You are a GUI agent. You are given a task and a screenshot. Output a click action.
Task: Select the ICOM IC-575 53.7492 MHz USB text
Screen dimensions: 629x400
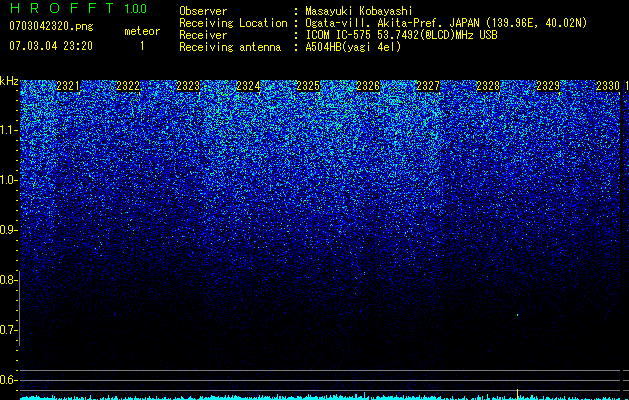point(401,35)
